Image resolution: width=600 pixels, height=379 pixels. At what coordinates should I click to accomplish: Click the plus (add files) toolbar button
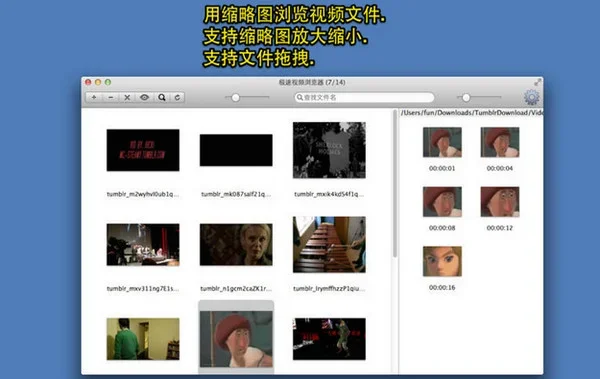(94, 97)
